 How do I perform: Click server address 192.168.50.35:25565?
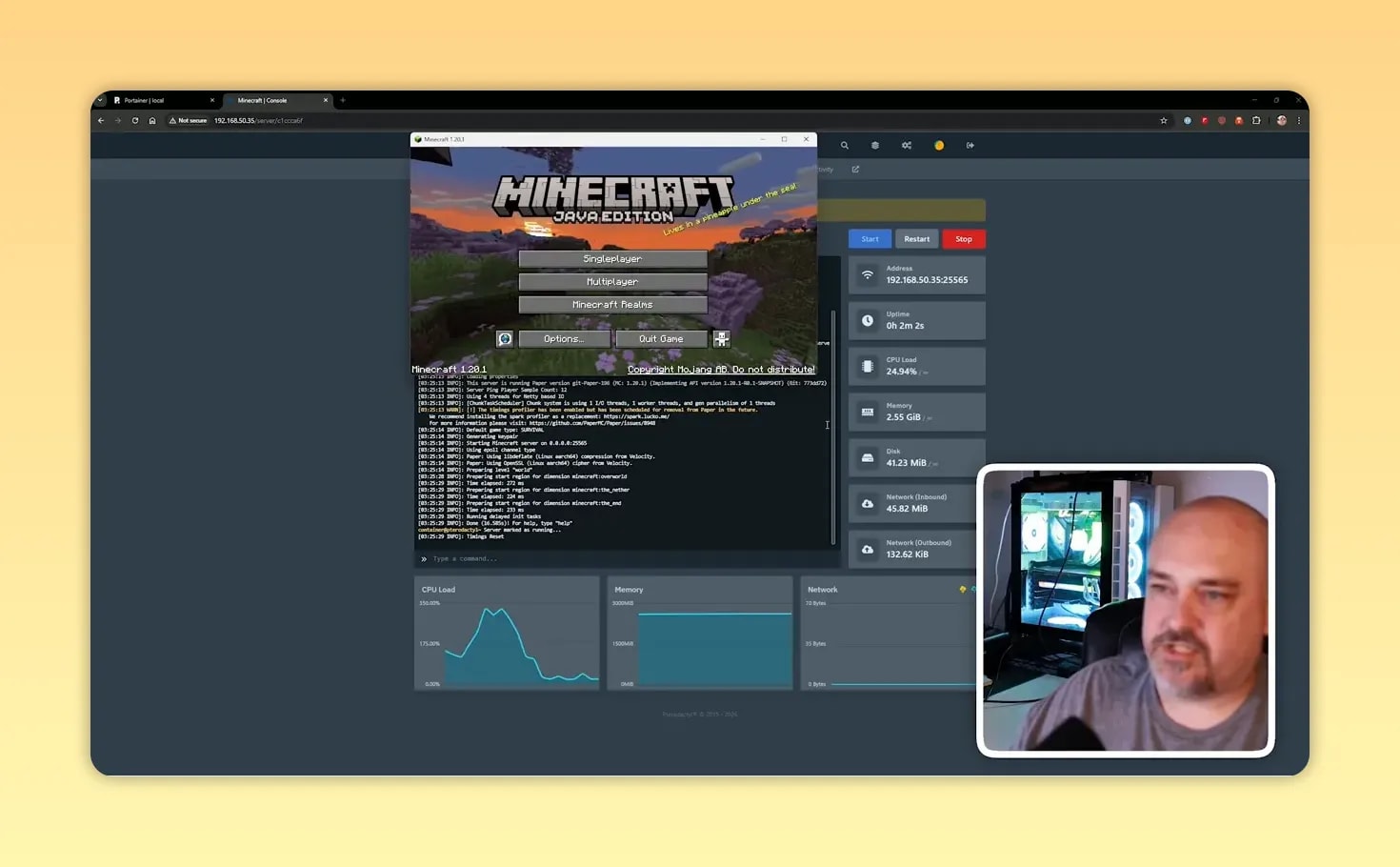(x=927, y=280)
